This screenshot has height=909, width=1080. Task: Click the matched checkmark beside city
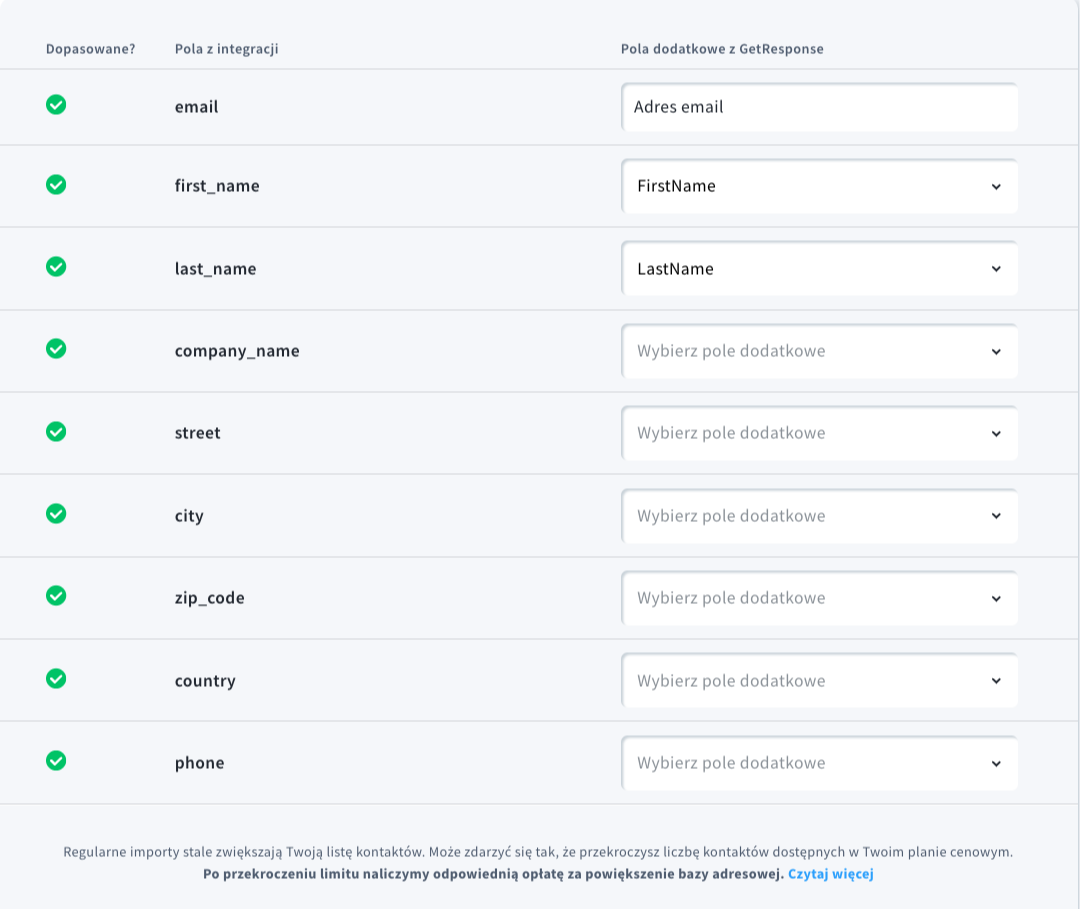(56, 513)
